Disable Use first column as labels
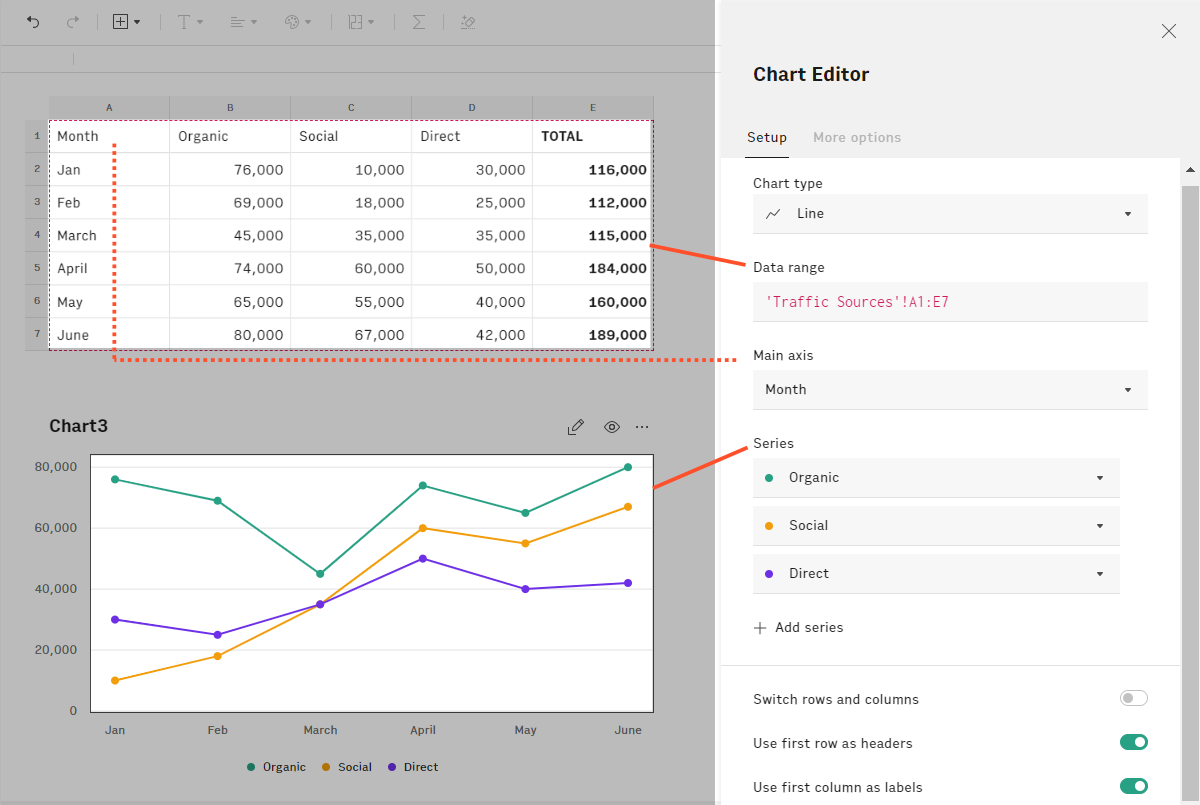The height and width of the screenshot is (805, 1200). point(1133,786)
